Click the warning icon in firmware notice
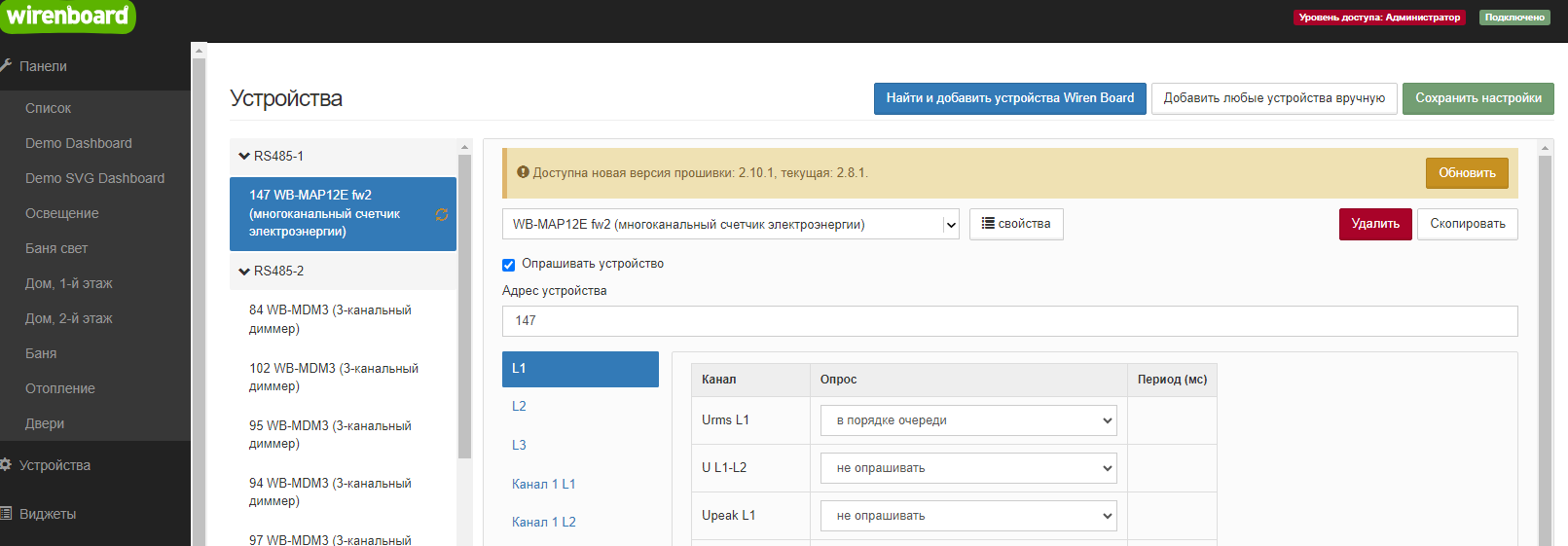Image resolution: width=1568 pixels, height=546 pixels. point(523,172)
